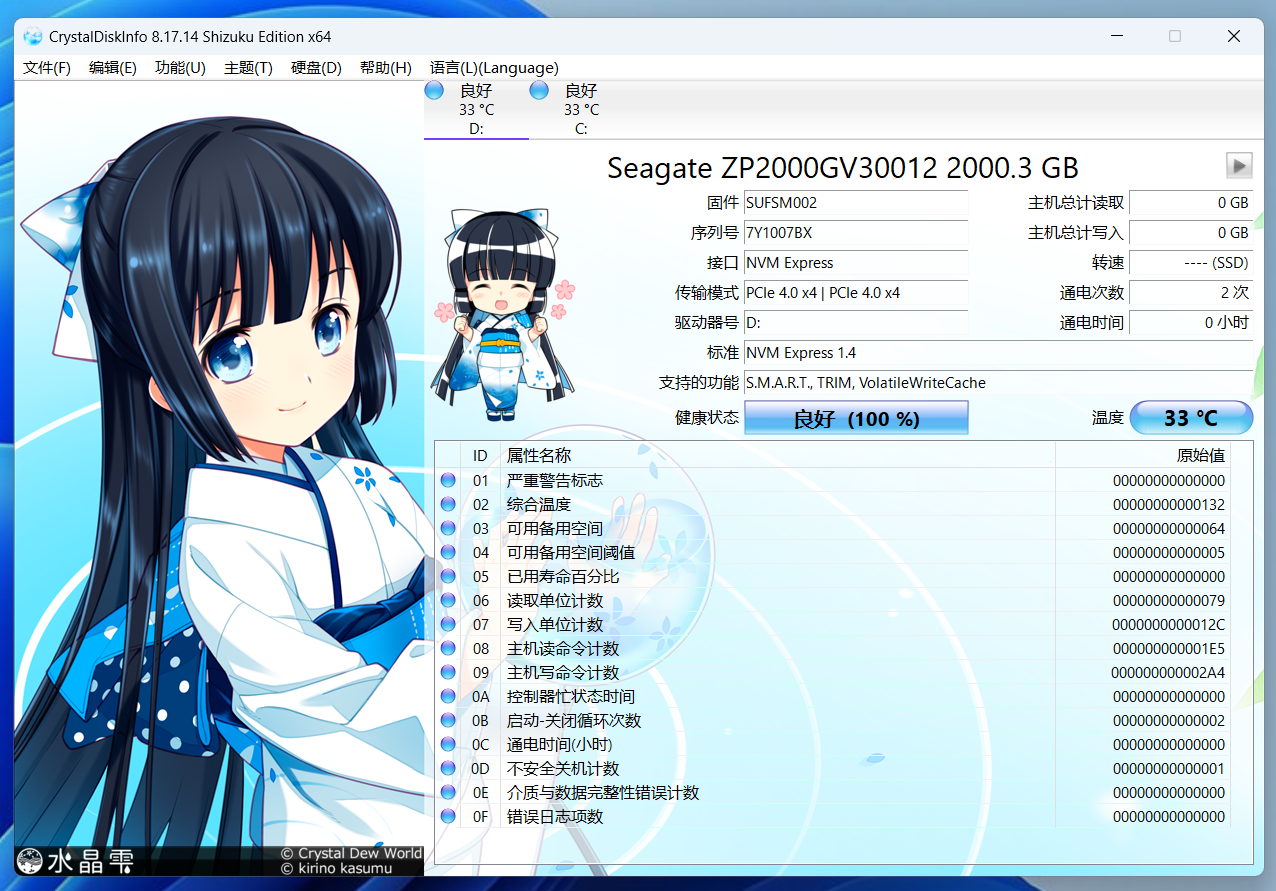Click the status orb for attribute 0C
The width and height of the screenshot is (1276, 891).
(448, 744)
